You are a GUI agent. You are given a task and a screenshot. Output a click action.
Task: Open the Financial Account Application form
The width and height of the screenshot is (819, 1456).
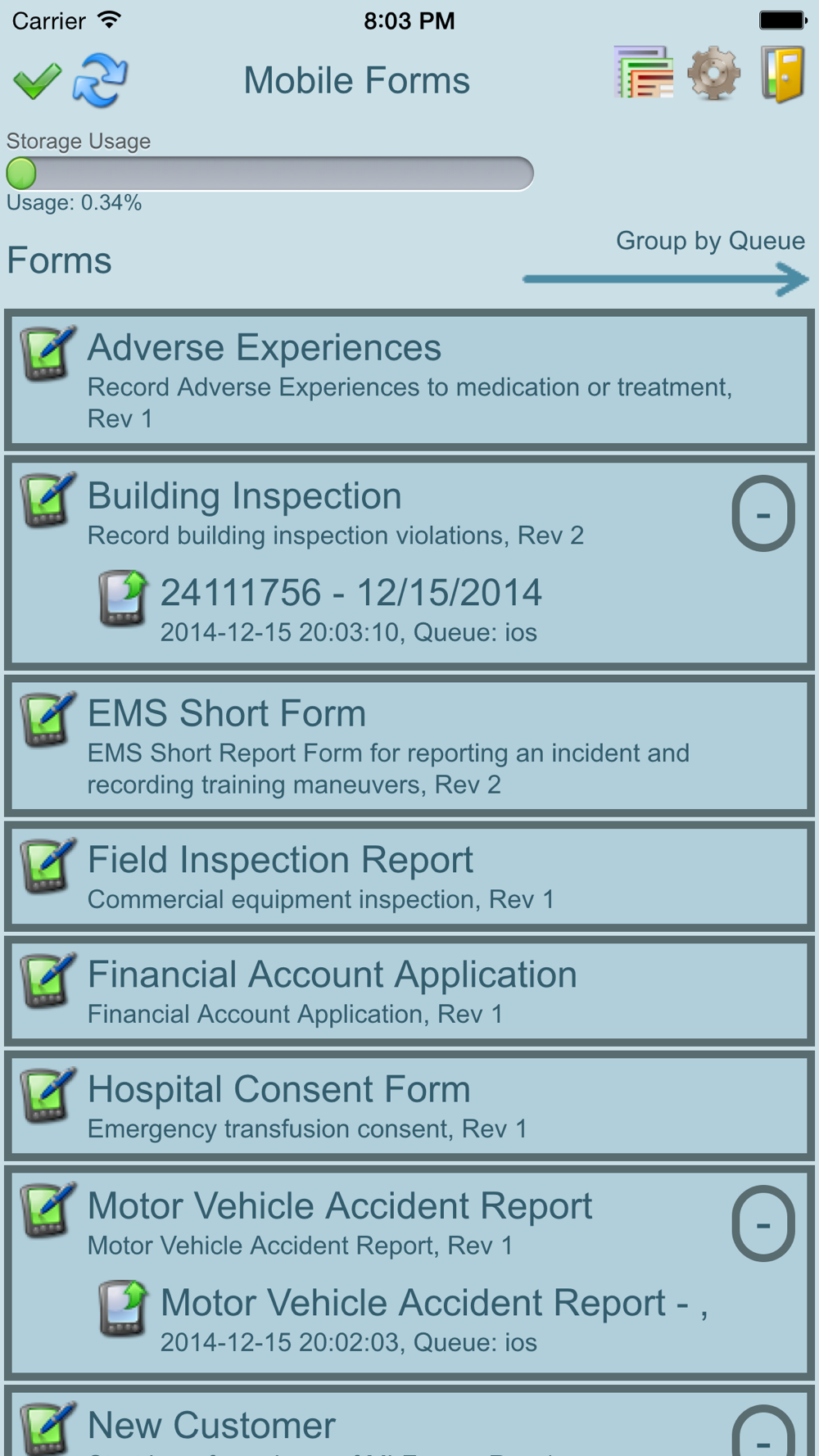pos(332,975)
